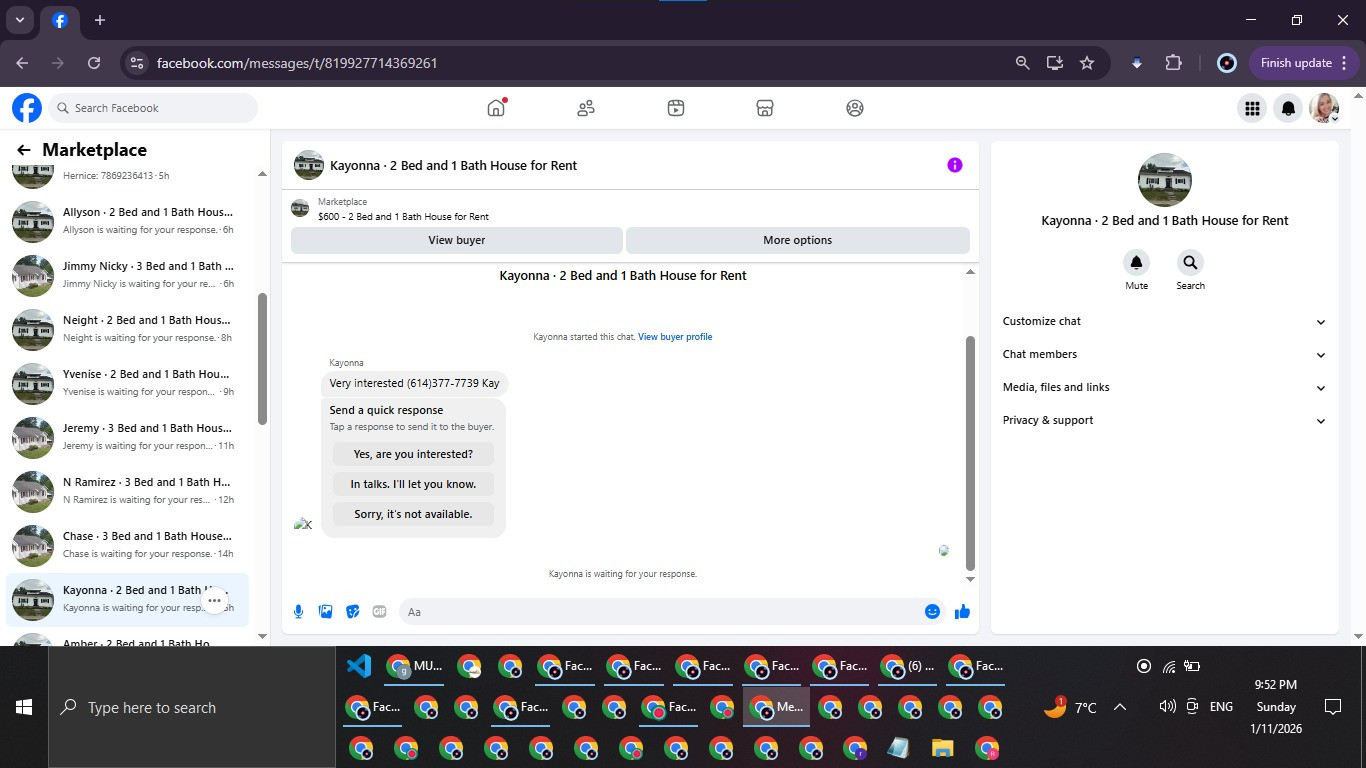The height and width of the screenshot is (768, 1366).
Task: Open the Facebook menu grid icon
Action: click(1251, 108)
